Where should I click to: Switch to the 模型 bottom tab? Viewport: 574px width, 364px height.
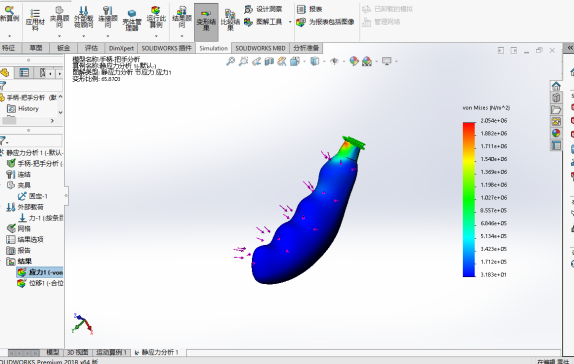tap(52, 352)
